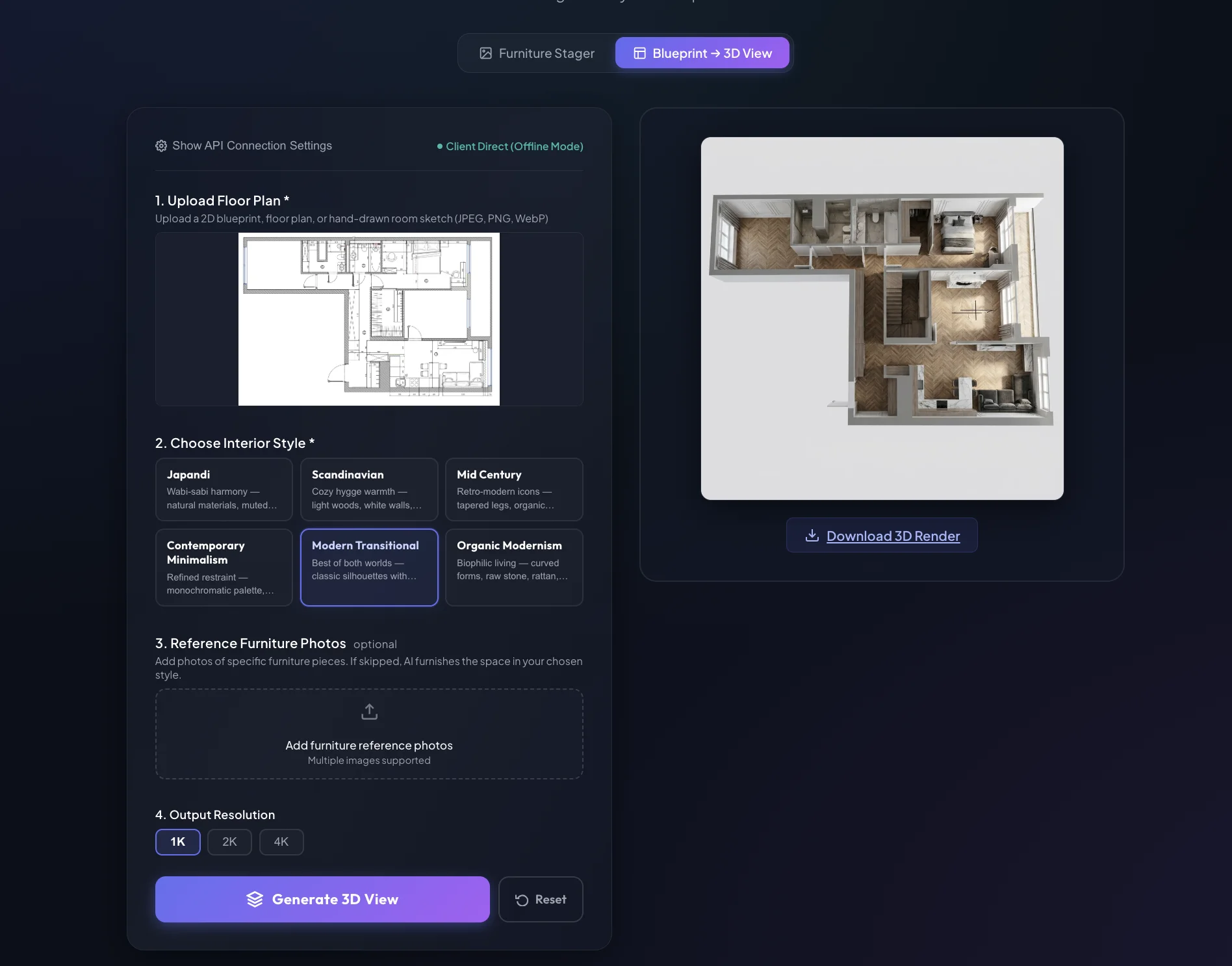Click the Reset circular arrow icon

tap(522, 900)
